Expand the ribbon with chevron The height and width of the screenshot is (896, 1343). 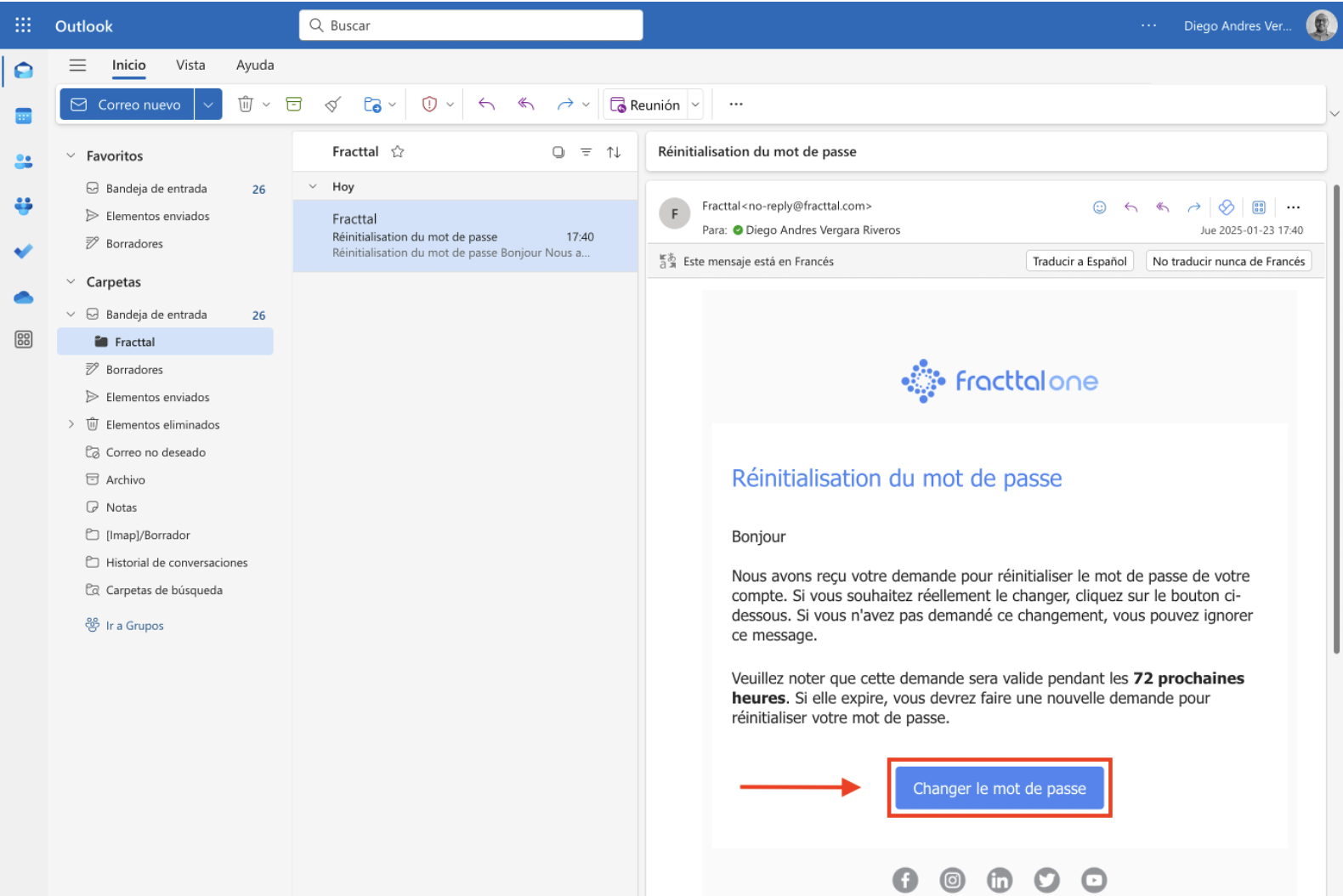[1334, 113]
